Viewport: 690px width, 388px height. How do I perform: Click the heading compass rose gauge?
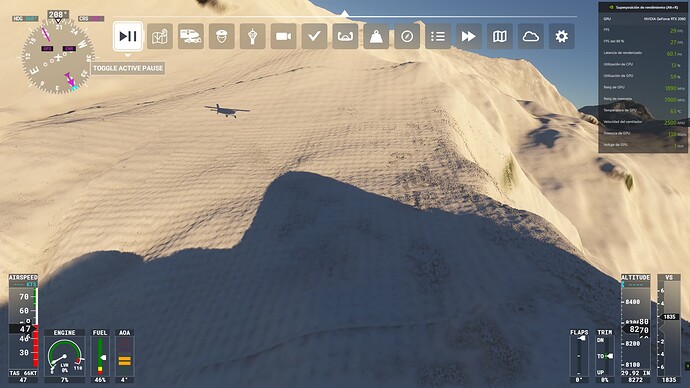coord(58,57)
